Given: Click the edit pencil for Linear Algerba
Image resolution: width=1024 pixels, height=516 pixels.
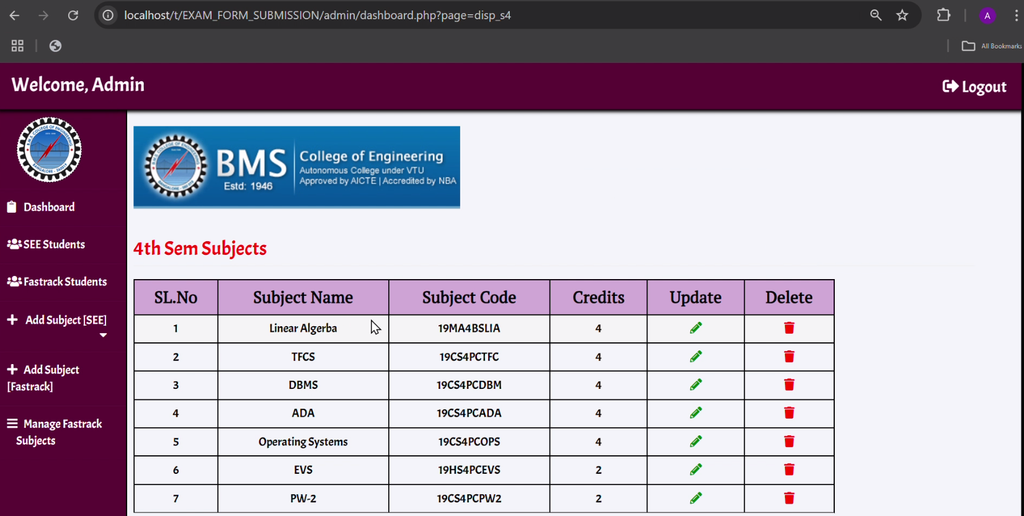Looking at the screenshot, I should click(696, 328).
